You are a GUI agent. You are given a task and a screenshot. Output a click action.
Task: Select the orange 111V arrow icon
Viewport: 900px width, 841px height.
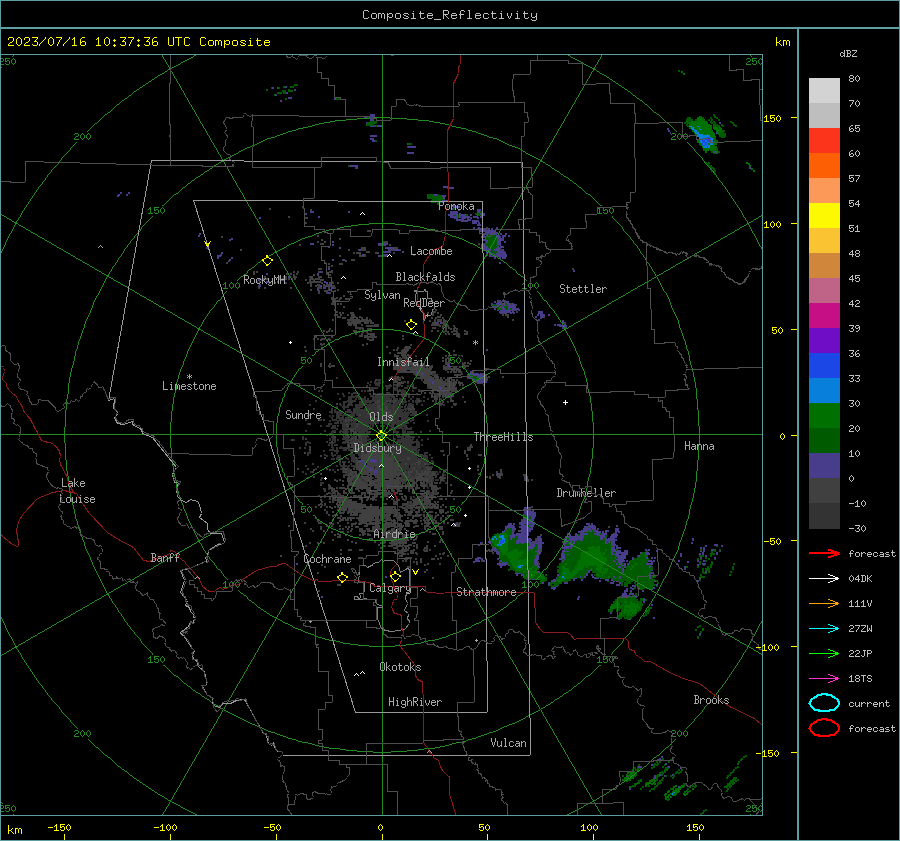pyautogui.click(x=824, y=603)
